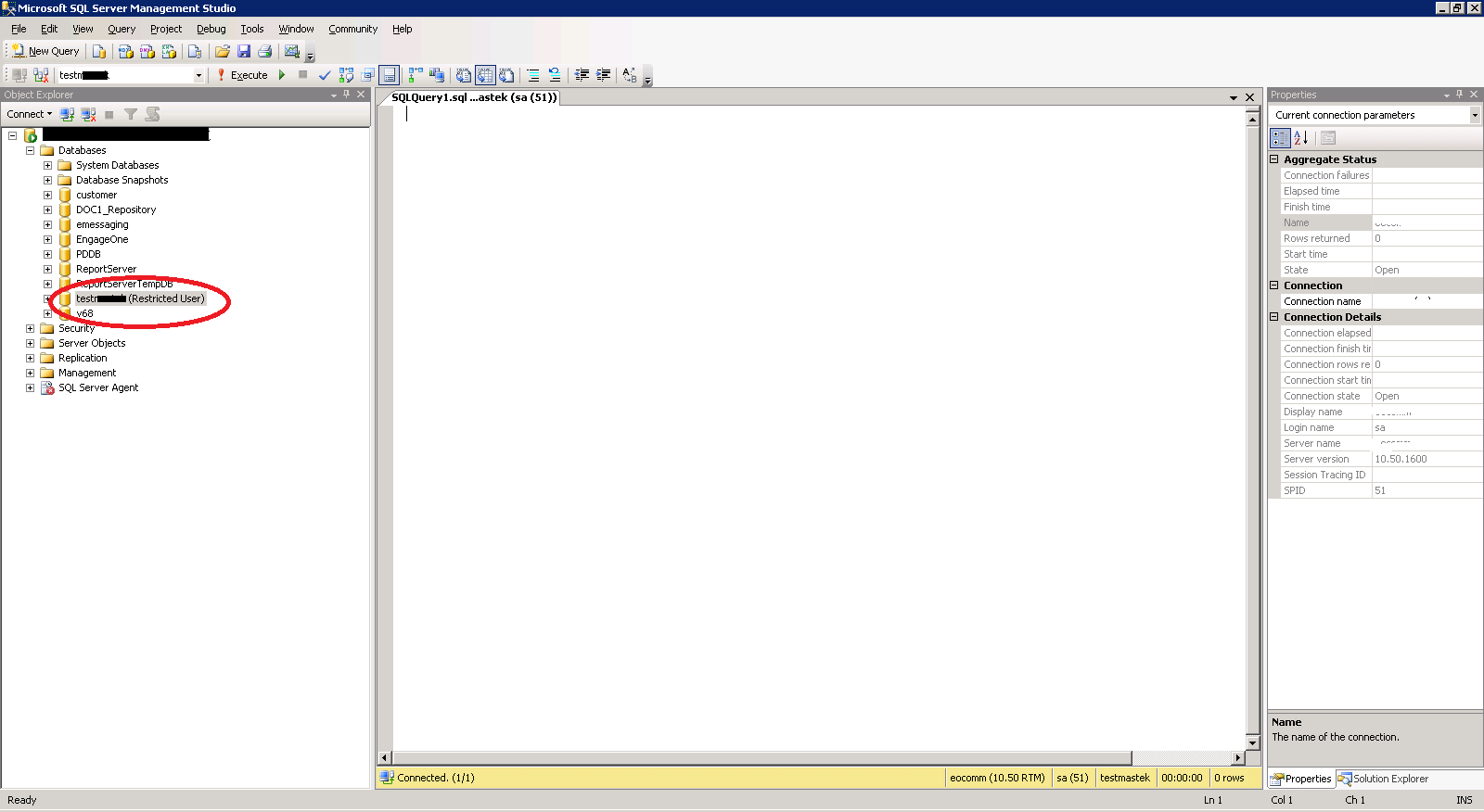This screenshot has width=1484, height=812.
Task: Start an Analysis Services MDX query
Action: tap(126, 51)
